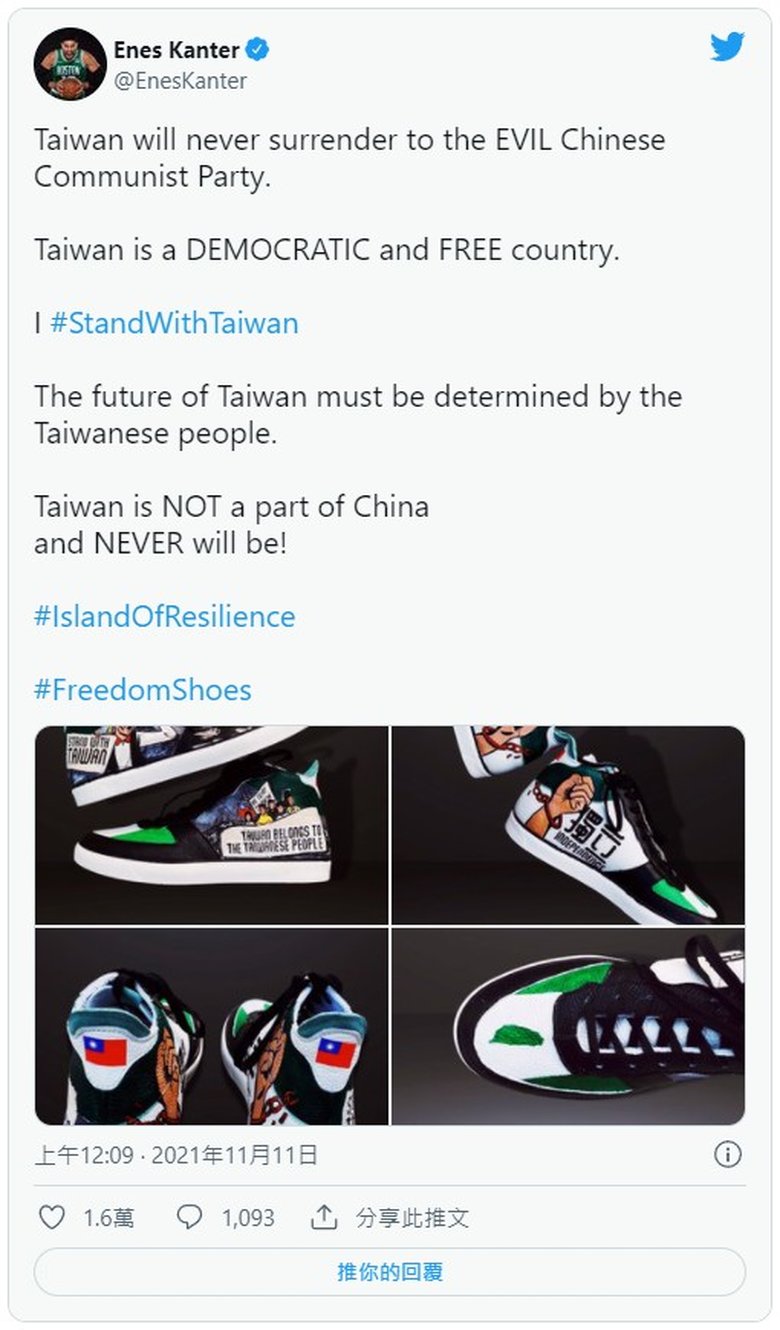780x1330 pixels.
Task: Click the reply speech bubble icon
Action: [190, 1217]
